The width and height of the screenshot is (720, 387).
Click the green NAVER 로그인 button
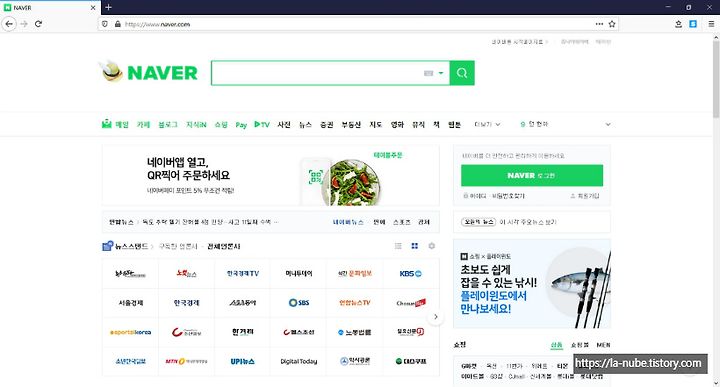[532, 175]
